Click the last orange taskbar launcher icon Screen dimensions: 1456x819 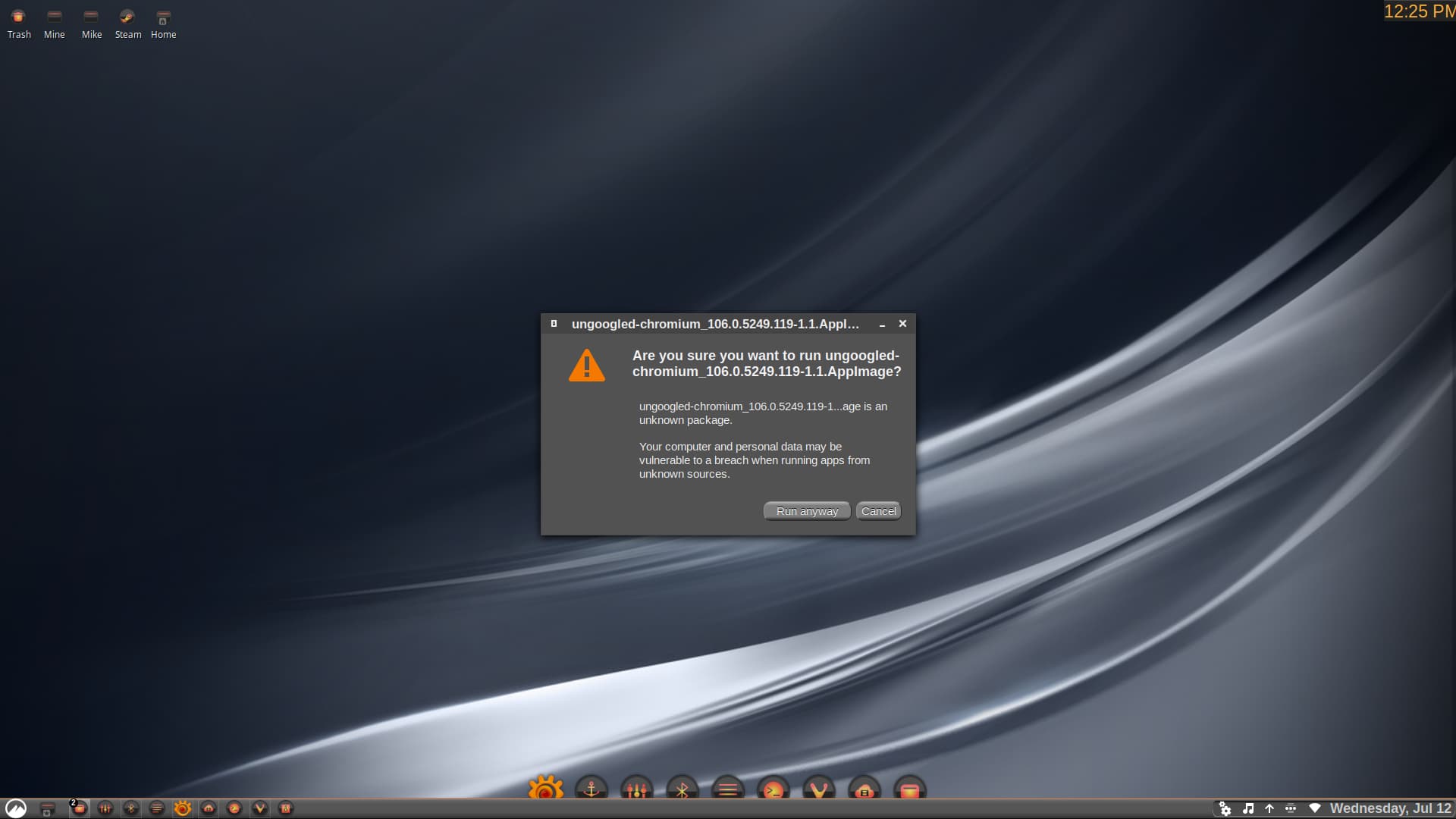286,808
